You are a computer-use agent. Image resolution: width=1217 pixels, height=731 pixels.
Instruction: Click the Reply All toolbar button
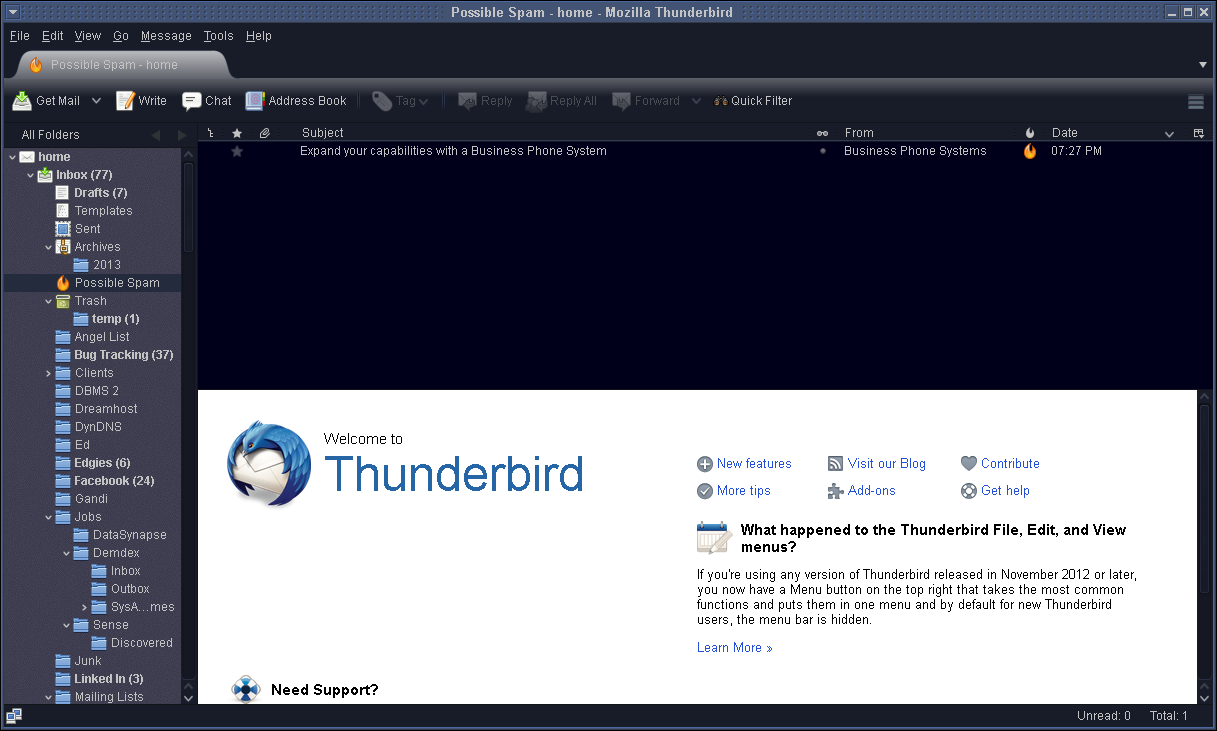click(562, 101)
